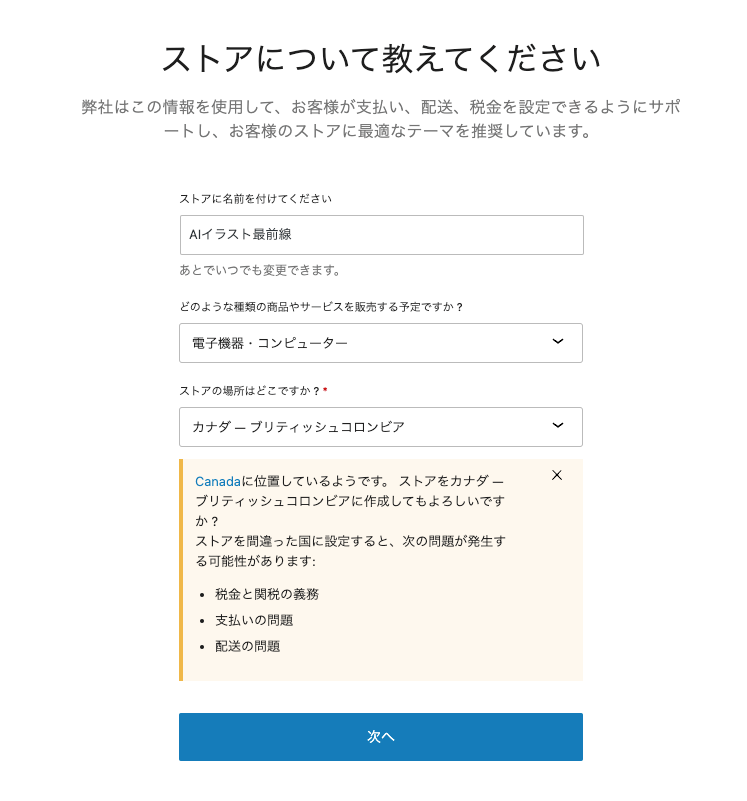Click the orange left border of the notice
Image resolution: width=747 pixels, height=801 pixels.
click(x=181, y=570)
